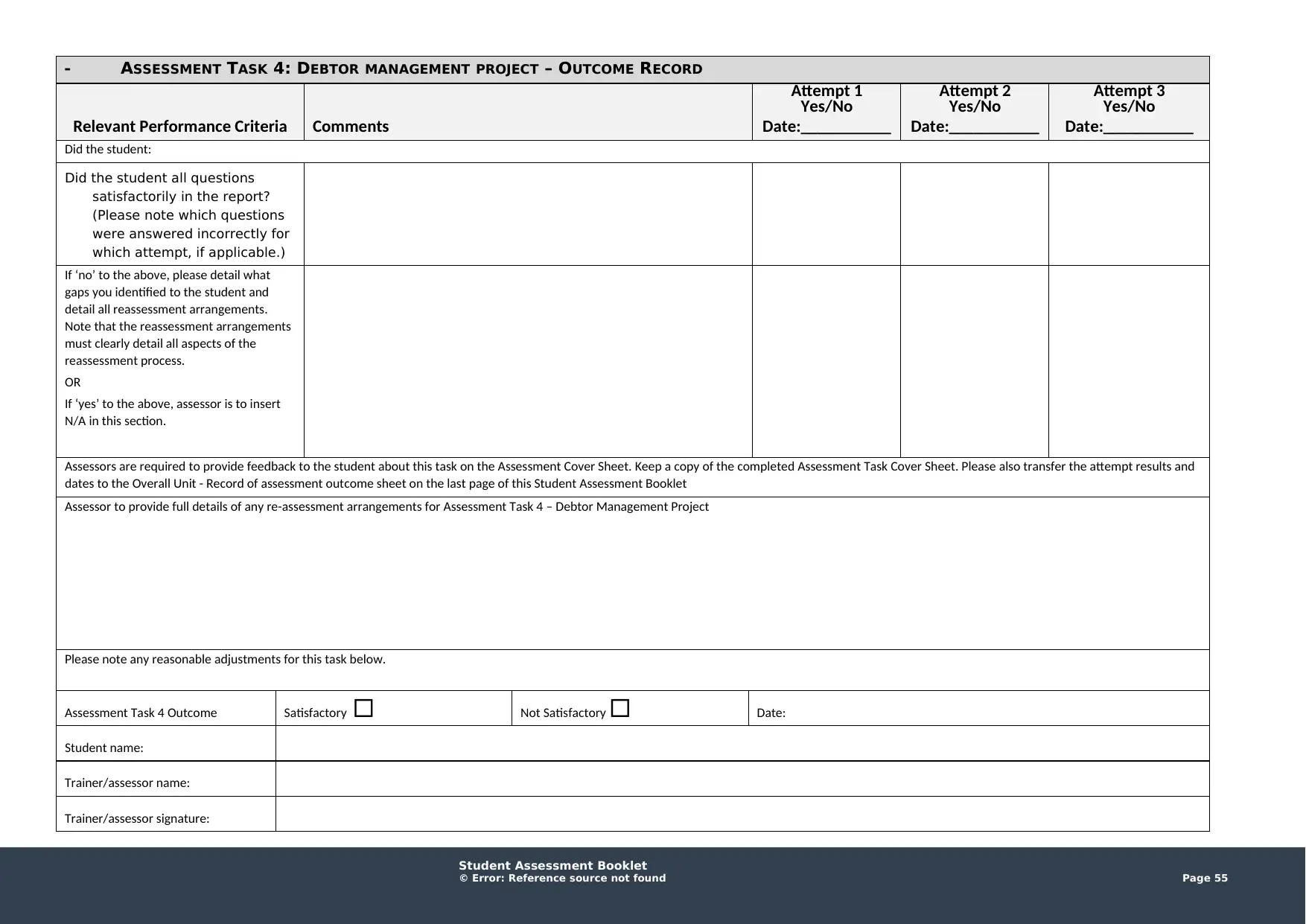Click the 'Student name:' label
Image resolution: width=1306 pixels, height=924 pixels.
click(104, 748)
